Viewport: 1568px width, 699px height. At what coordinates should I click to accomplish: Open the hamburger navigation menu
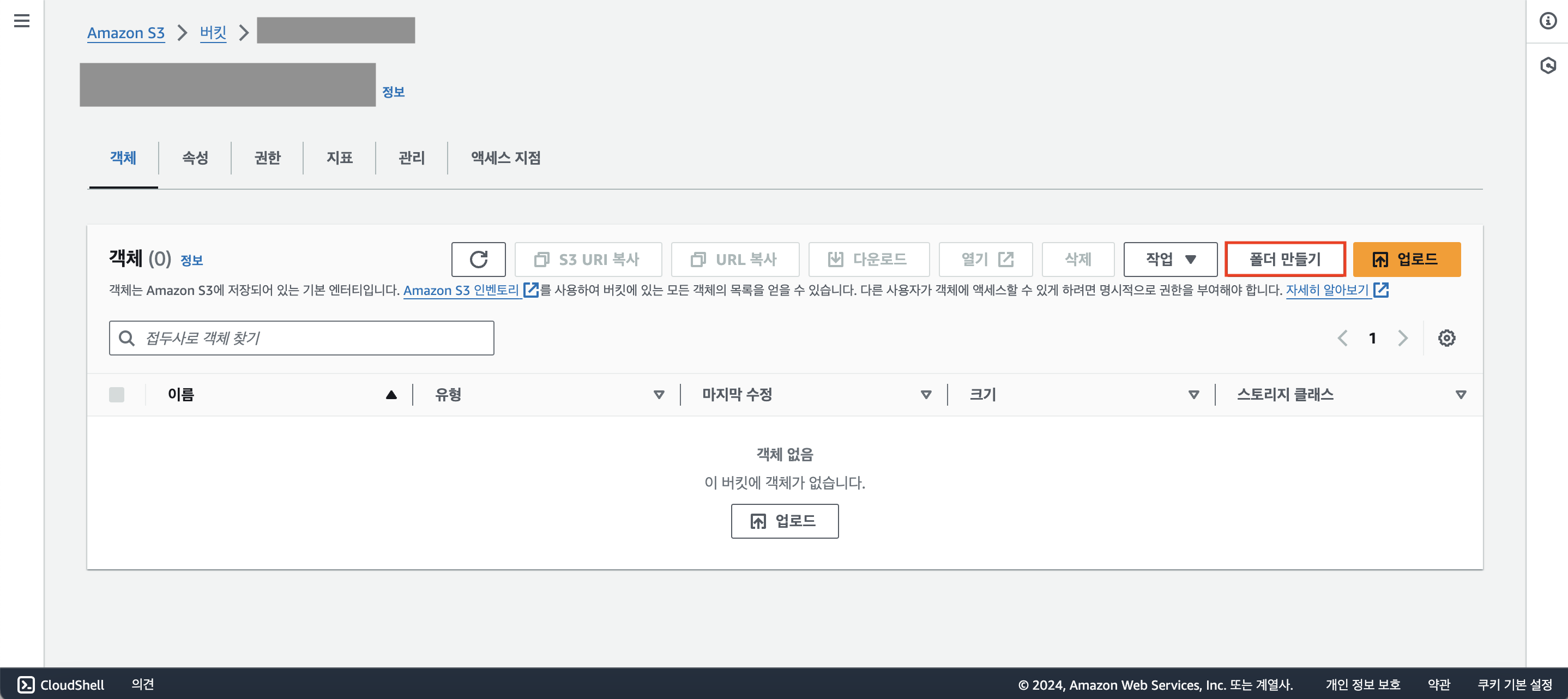click(x=22, y=21)
